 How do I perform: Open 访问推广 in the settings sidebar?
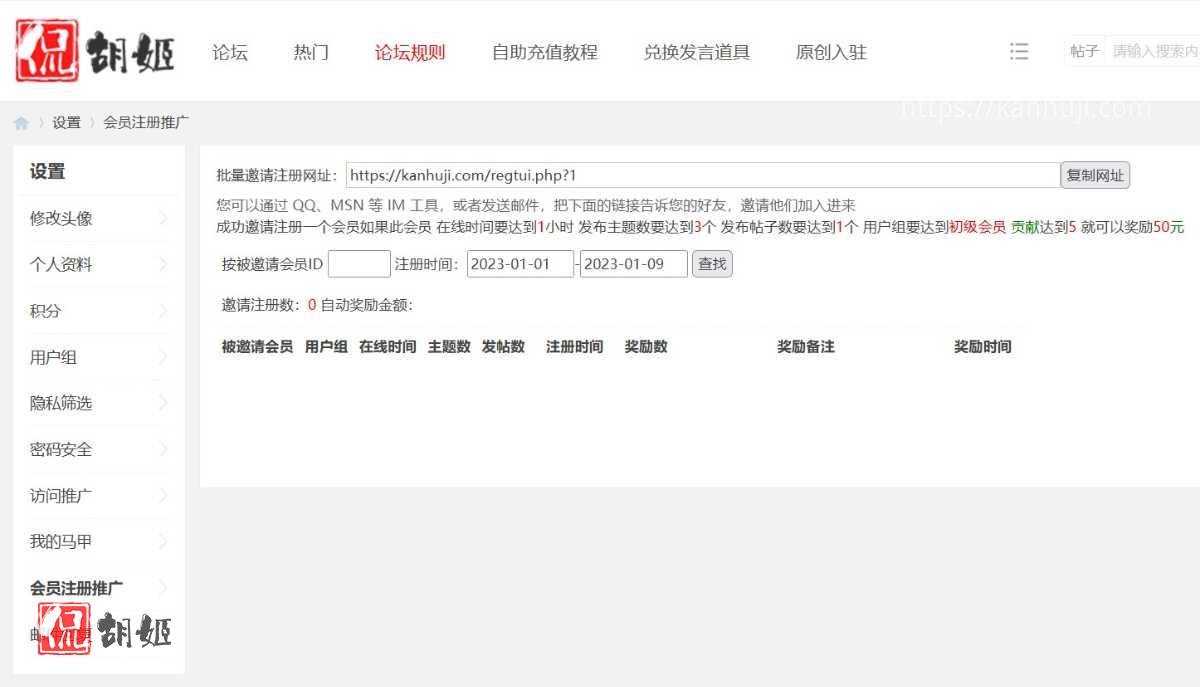62,496
